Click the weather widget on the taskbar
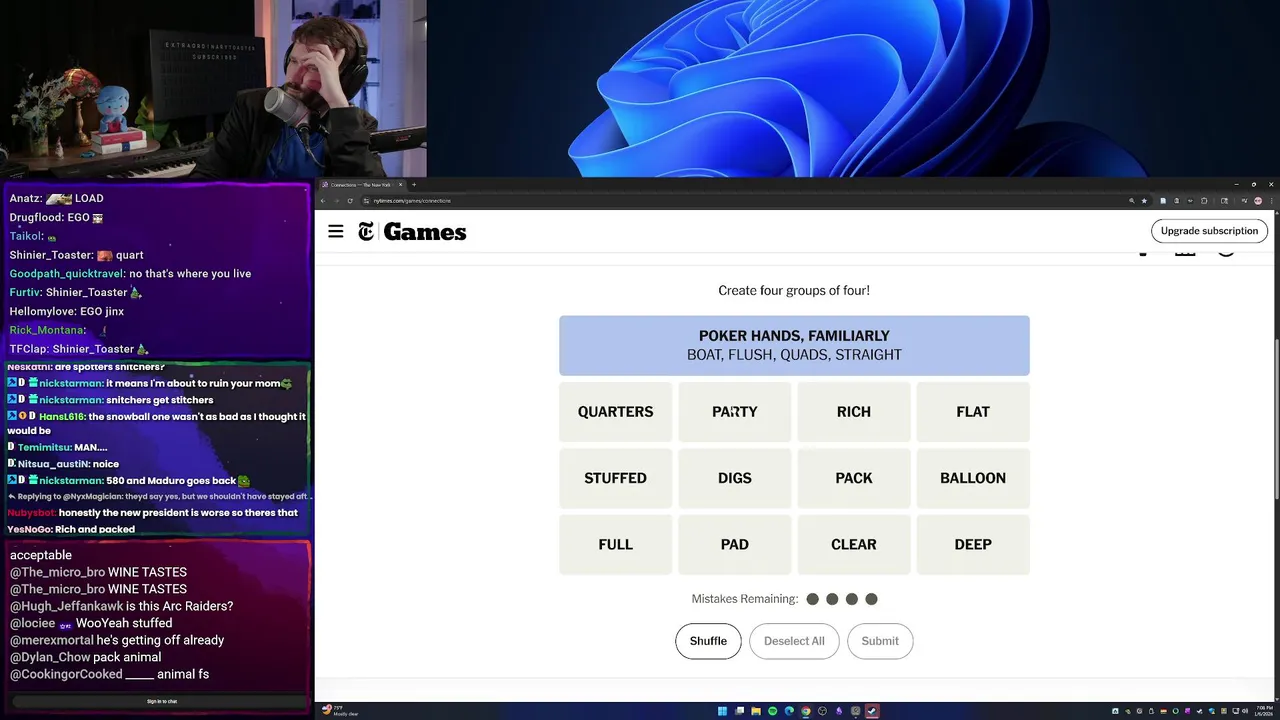The width and height of the screenshot is (1280, 720). [340, 710]
